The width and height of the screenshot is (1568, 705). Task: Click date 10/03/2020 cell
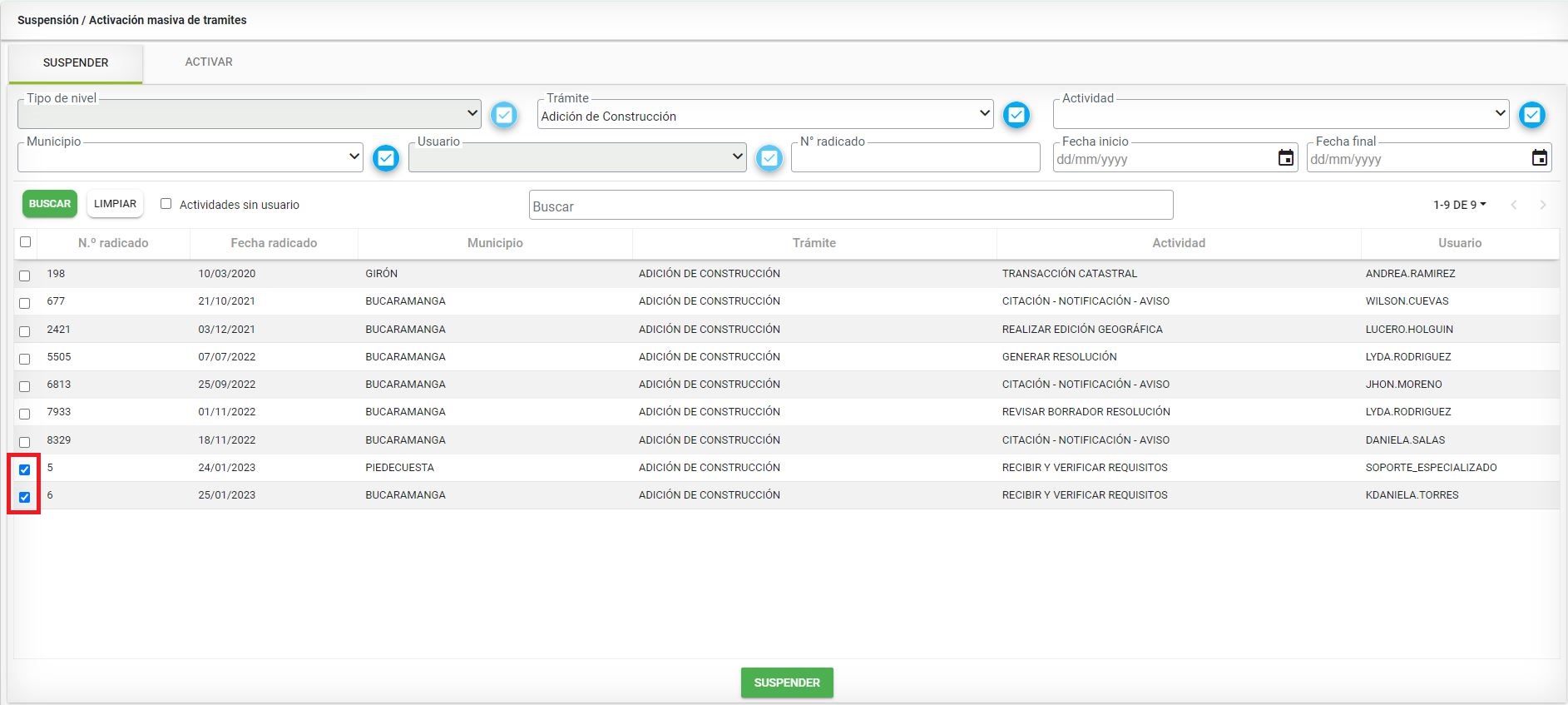(227, 274)
